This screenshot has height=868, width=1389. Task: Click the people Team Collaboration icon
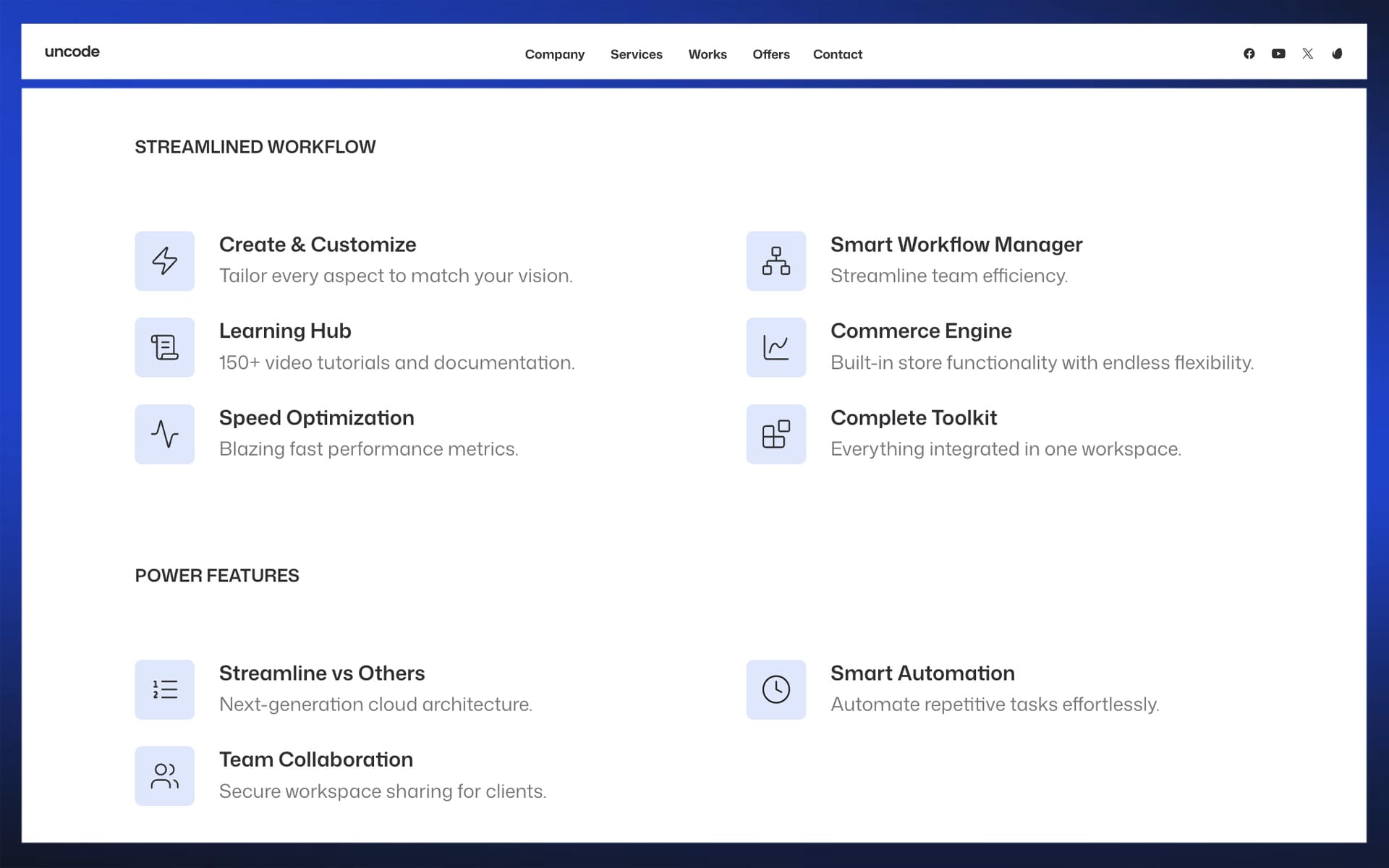[164, 775]
